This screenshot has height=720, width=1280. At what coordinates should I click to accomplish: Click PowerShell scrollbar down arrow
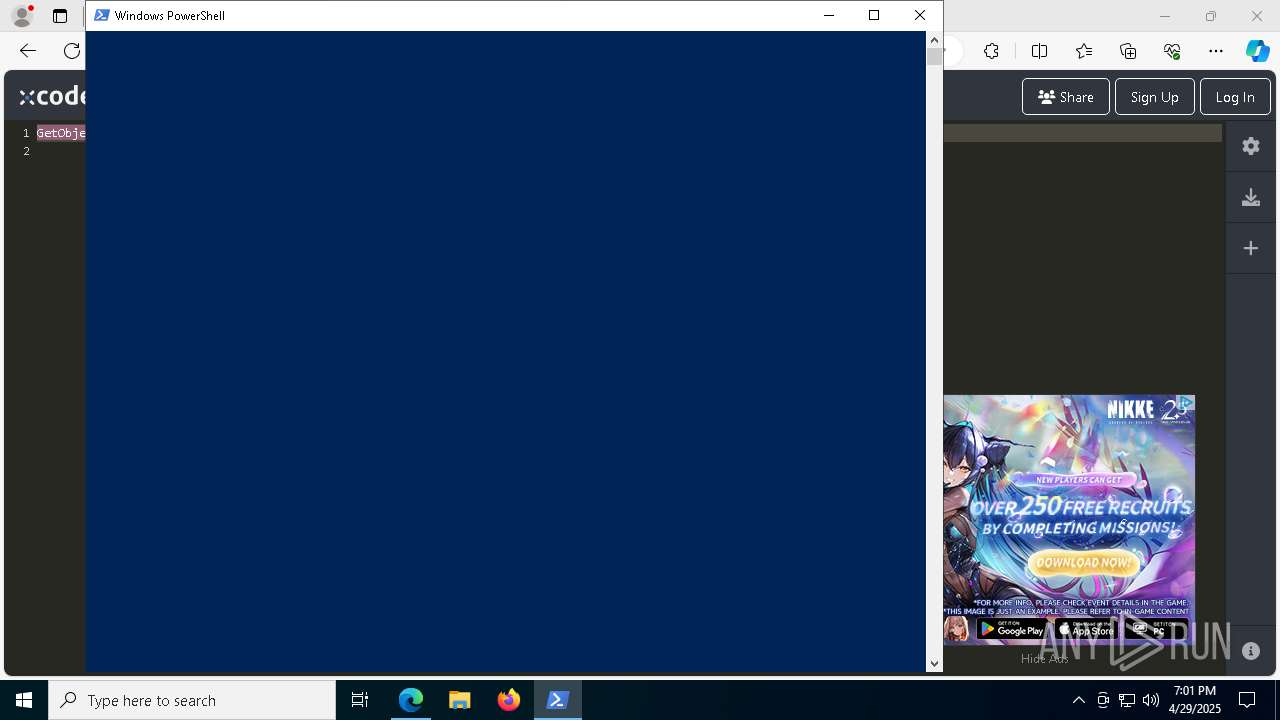click(934, 663)
